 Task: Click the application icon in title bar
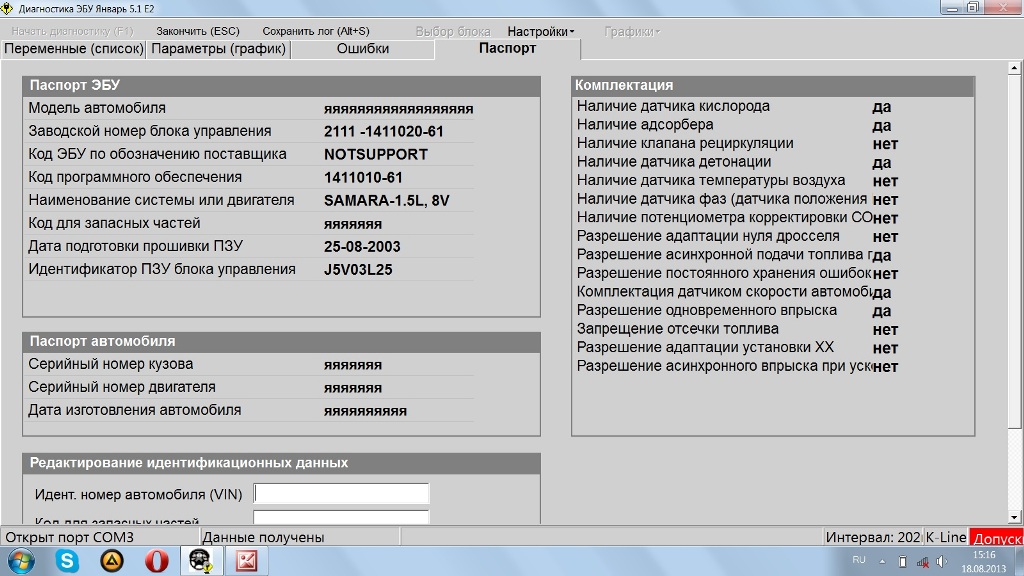(9, 8)
